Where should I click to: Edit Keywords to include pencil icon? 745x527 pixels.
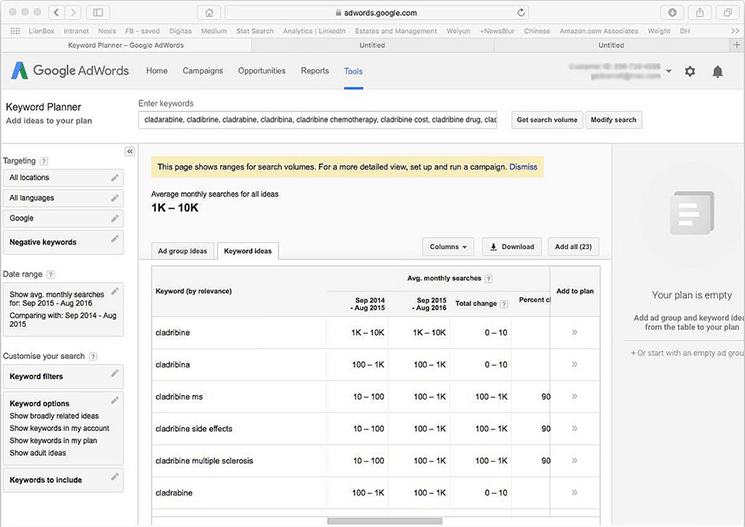115,477
